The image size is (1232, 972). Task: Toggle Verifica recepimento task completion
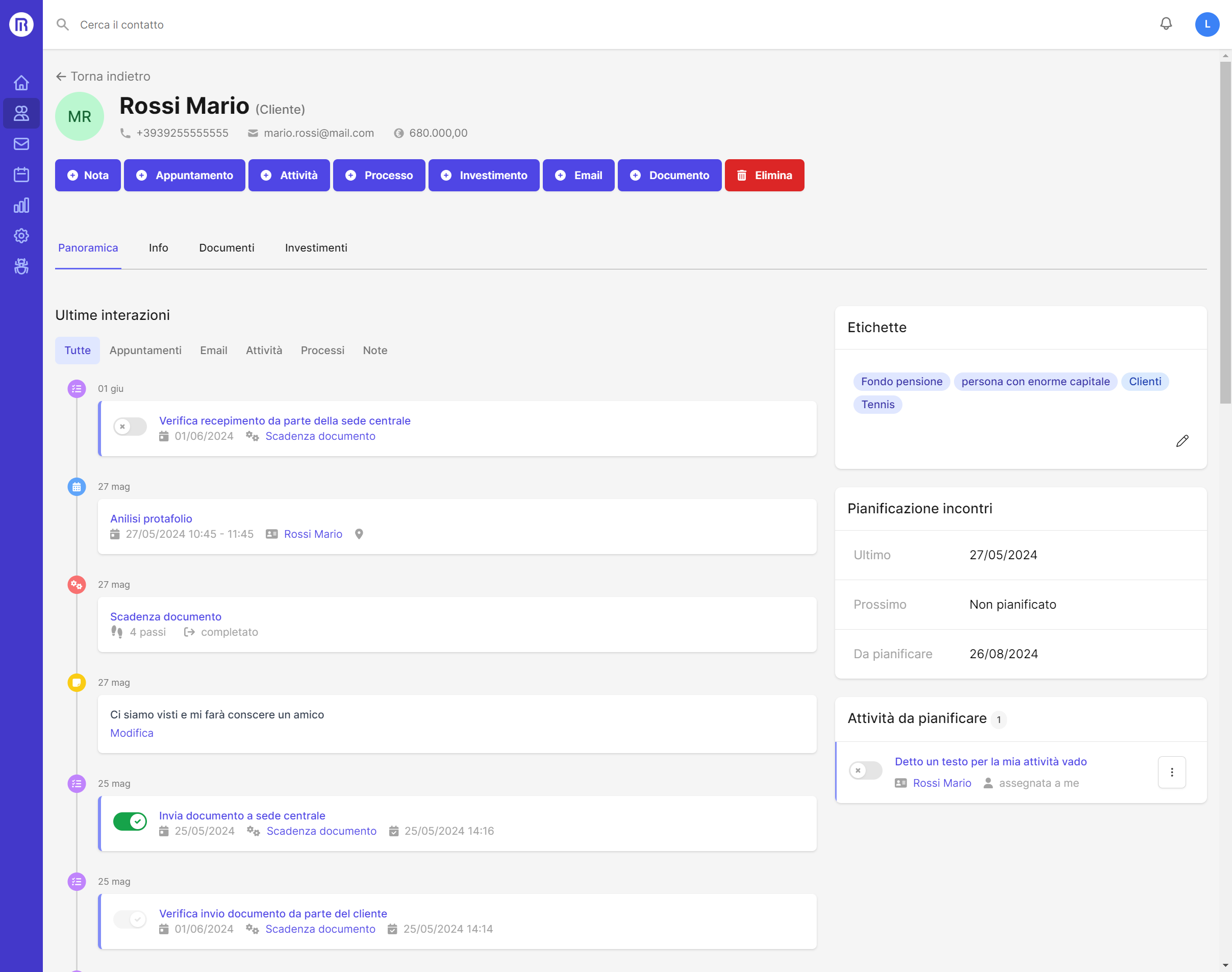tap(130, 427)
